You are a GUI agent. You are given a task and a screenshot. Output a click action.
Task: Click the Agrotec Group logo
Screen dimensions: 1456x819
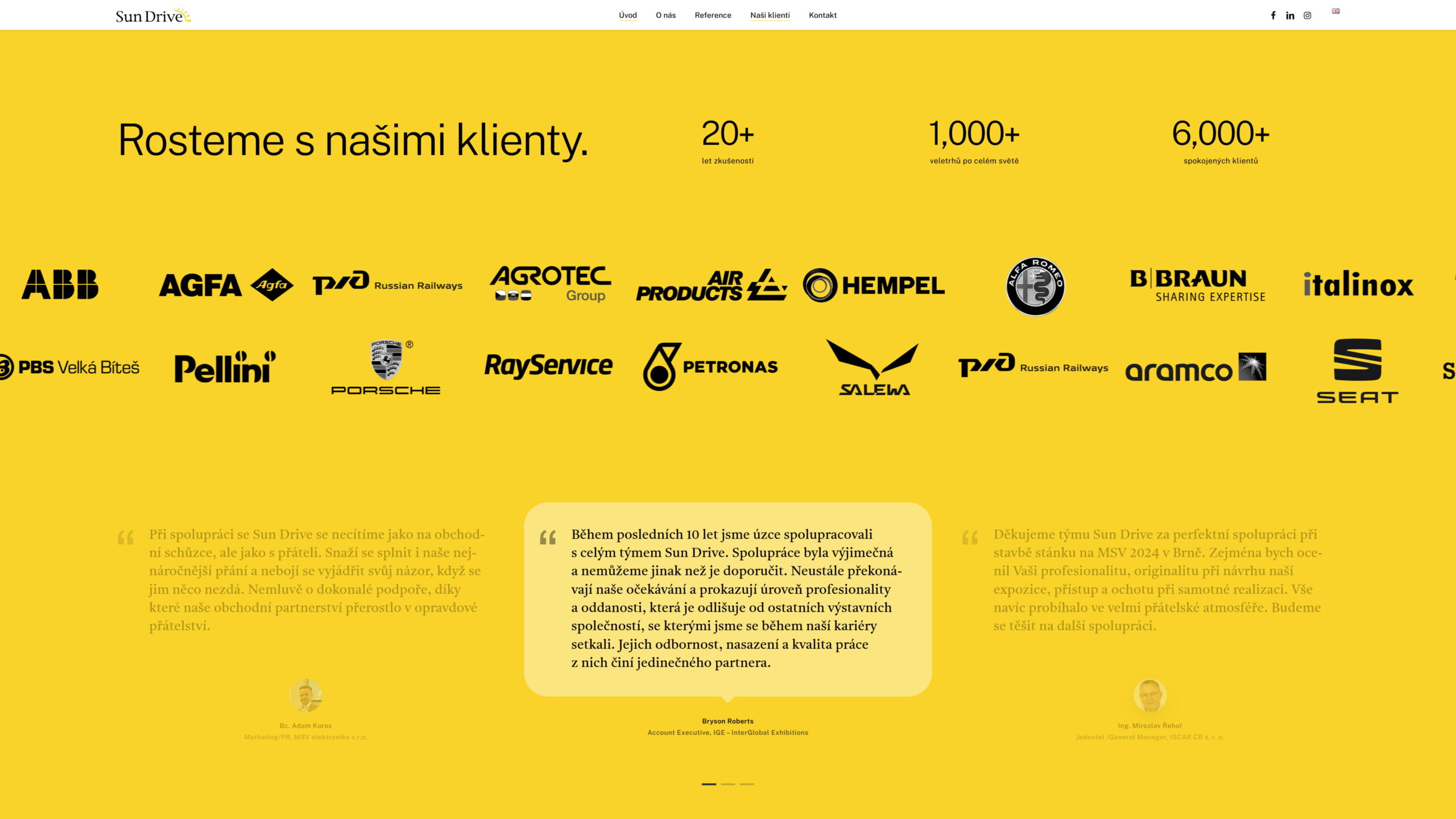click(551, 283)
